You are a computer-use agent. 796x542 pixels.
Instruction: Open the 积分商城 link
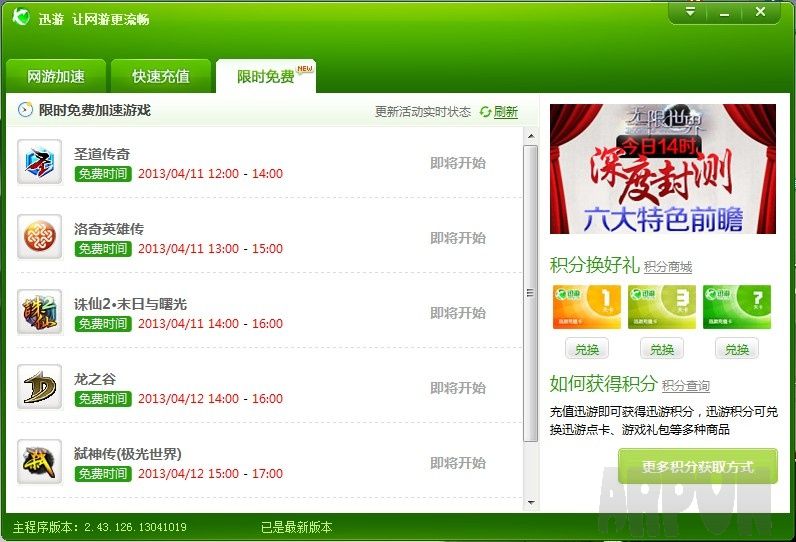point(668,267)
